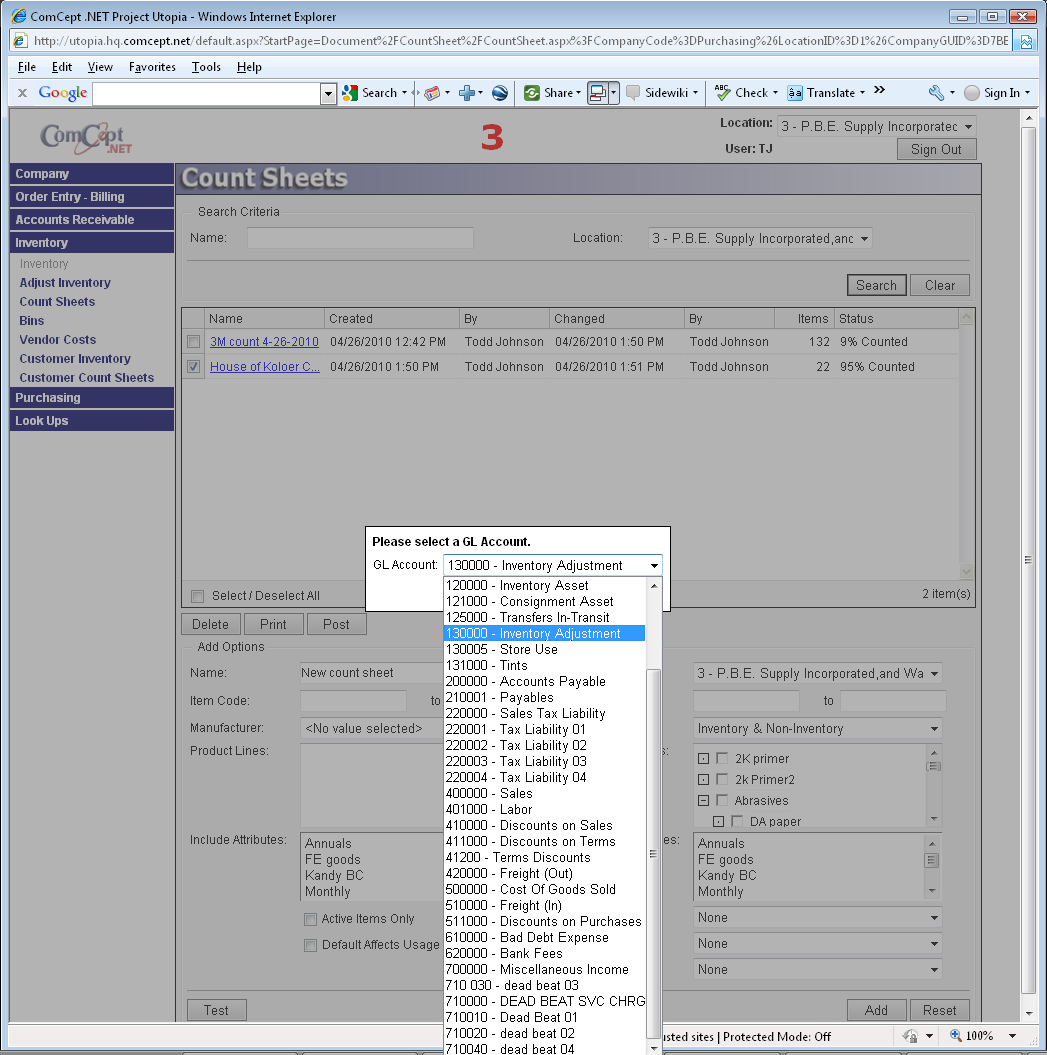Screen dimensions: 1047x1055
Task: Toggle the Select / Deselect All checkbox
Action: point(197,596)
